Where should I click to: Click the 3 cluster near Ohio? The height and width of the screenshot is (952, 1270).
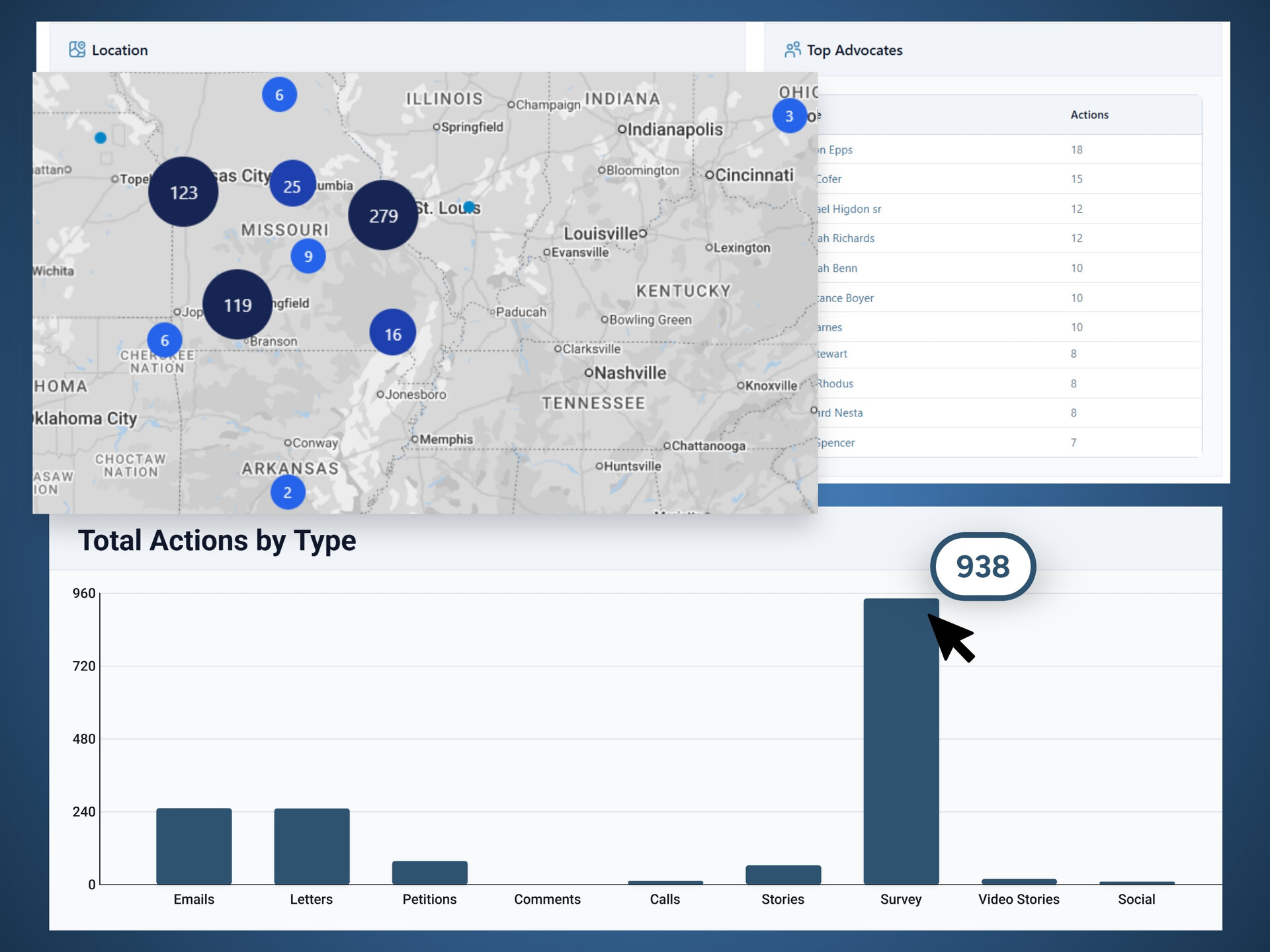788,116
